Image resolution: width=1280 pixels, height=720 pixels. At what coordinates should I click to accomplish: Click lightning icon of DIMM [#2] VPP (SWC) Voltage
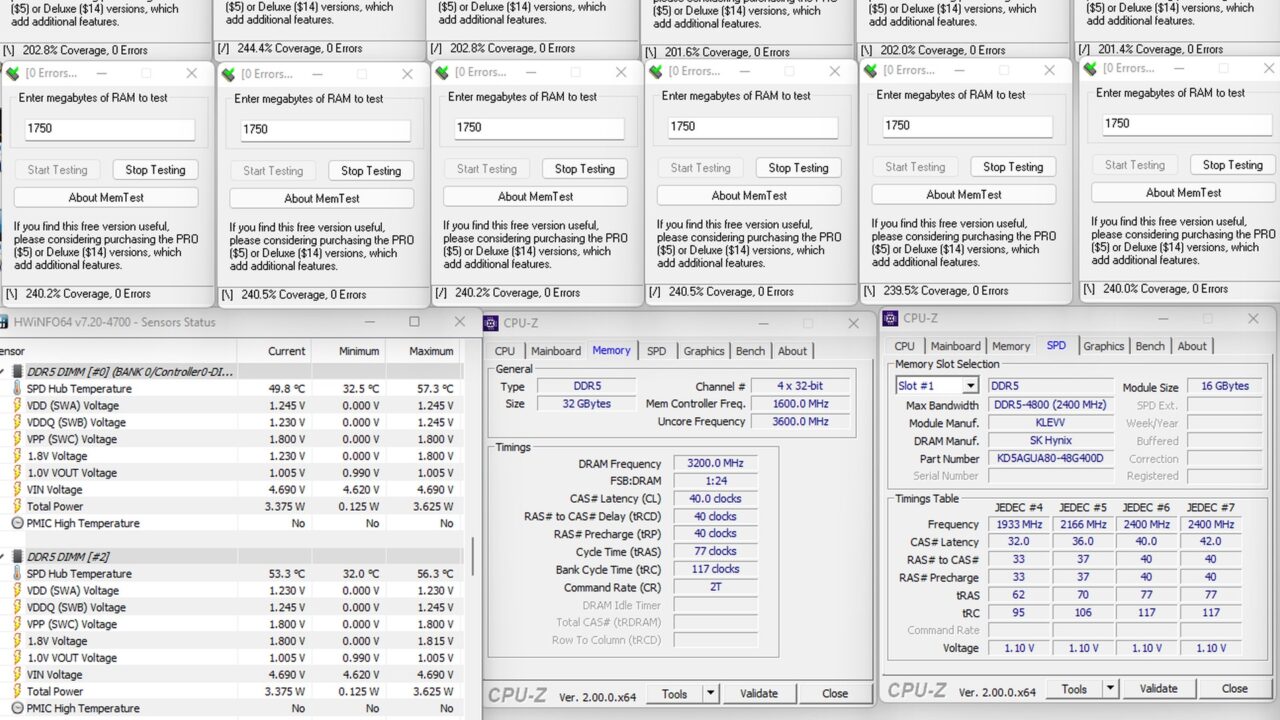pyautogui.click(x=17, y=624)
